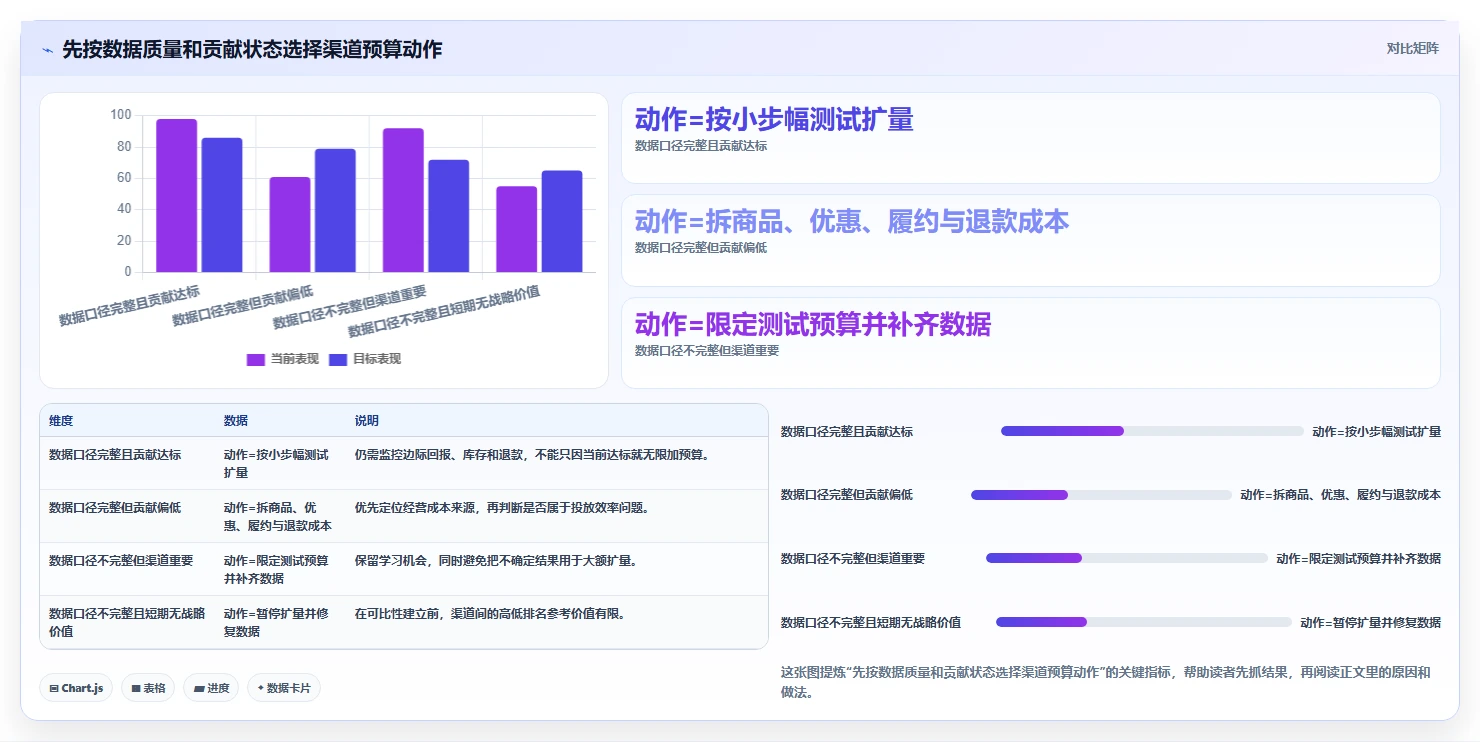This screenshot has width=1480, height=742.
Task: Click the progress value 动作=暂停扩量并修复数据
Action: tap(1371, 622)
